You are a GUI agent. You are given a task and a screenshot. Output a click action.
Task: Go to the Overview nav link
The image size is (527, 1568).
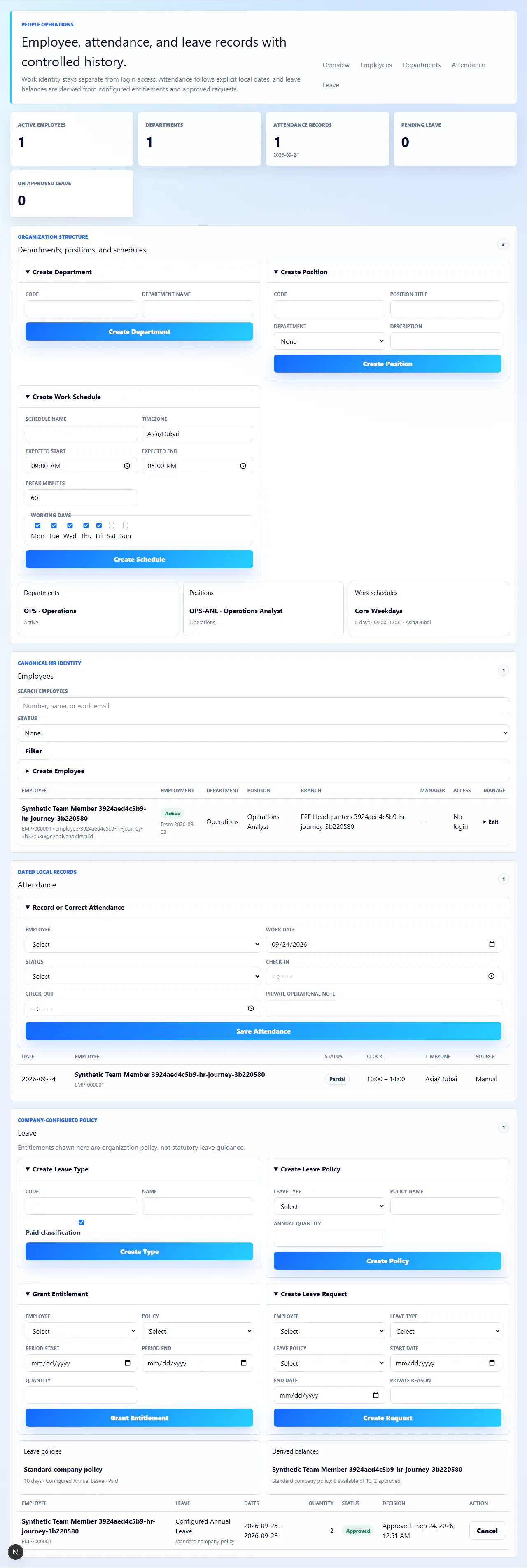336,65
